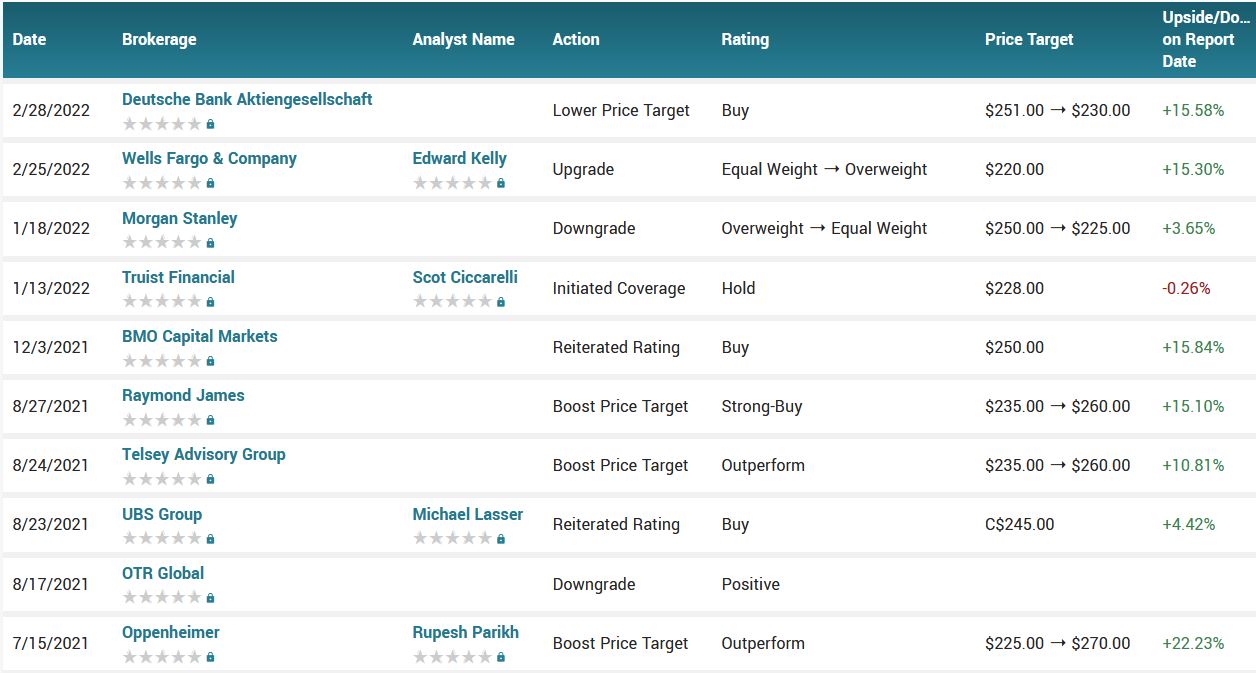Click star rating under BMO Capital Markets
Viewport: 1256px width, 673px height.
(x=162, y=360)
